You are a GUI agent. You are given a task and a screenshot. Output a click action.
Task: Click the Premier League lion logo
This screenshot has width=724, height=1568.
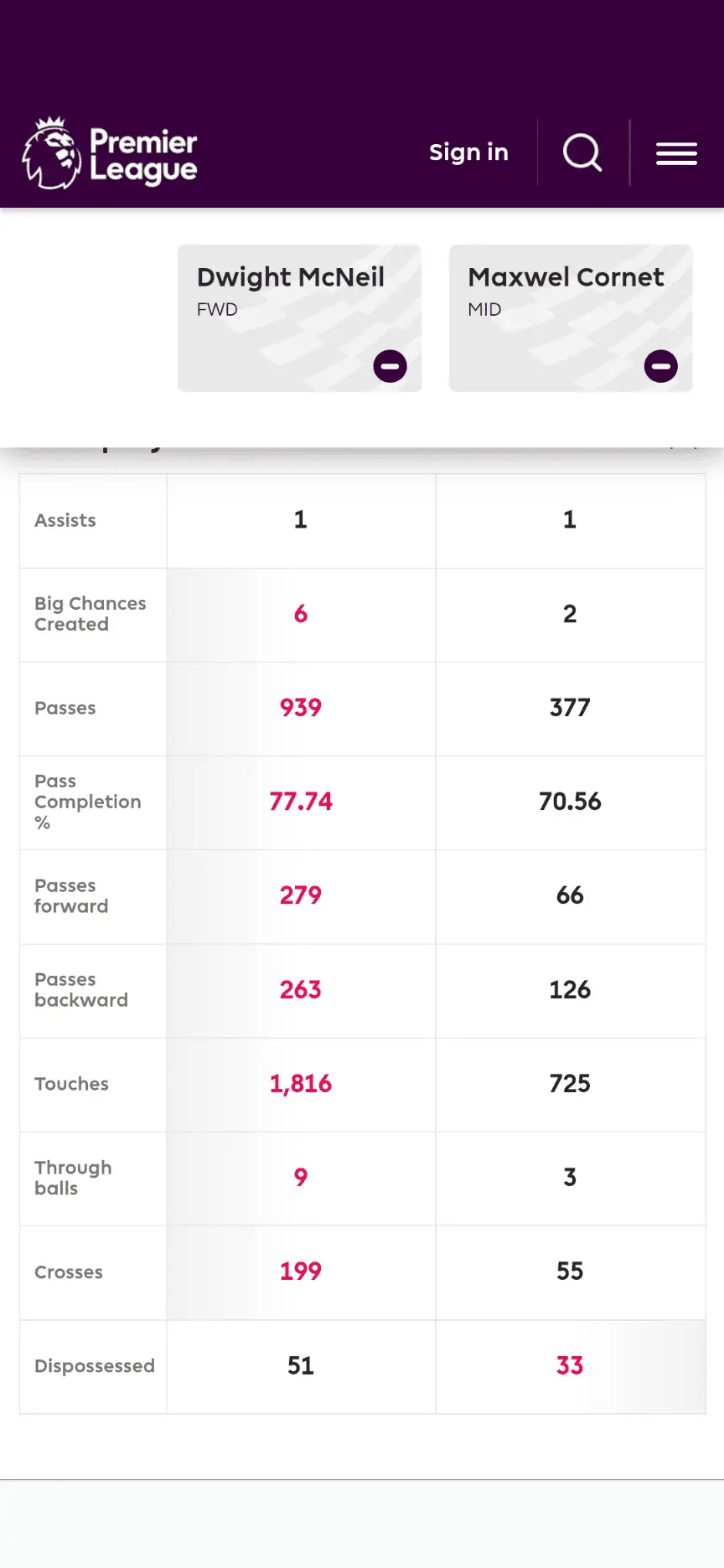52,152
